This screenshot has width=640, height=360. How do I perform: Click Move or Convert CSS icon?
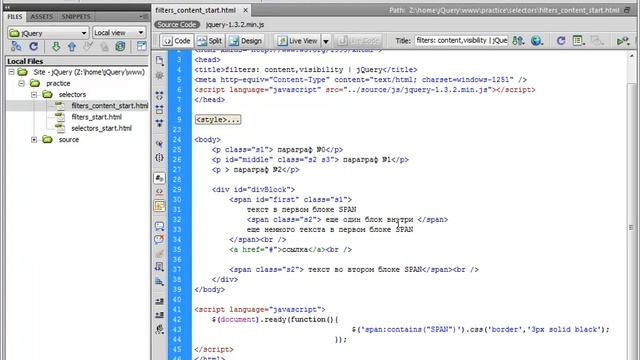pos(160,282)
